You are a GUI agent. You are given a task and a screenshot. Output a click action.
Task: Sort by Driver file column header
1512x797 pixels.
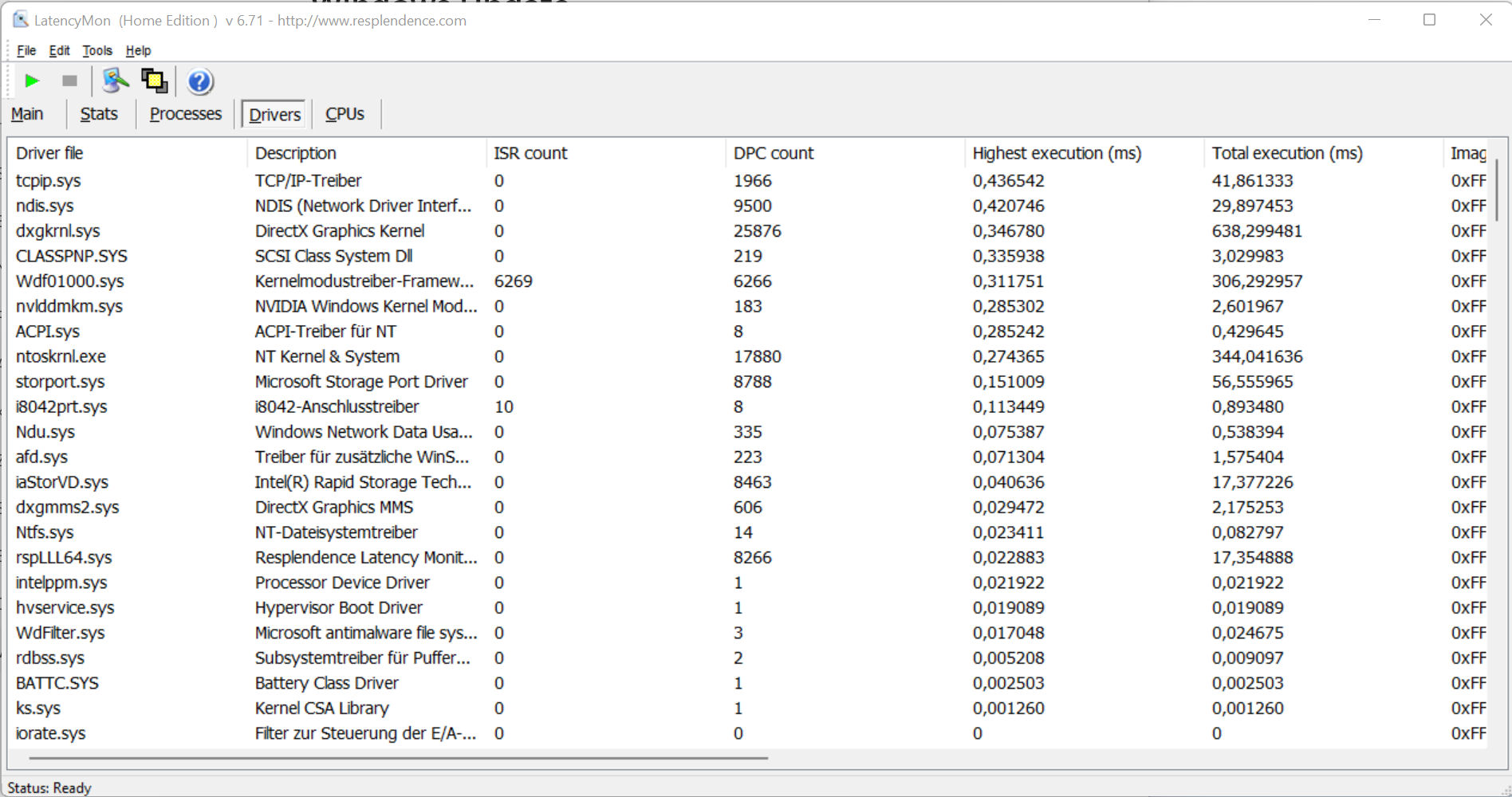128,153
